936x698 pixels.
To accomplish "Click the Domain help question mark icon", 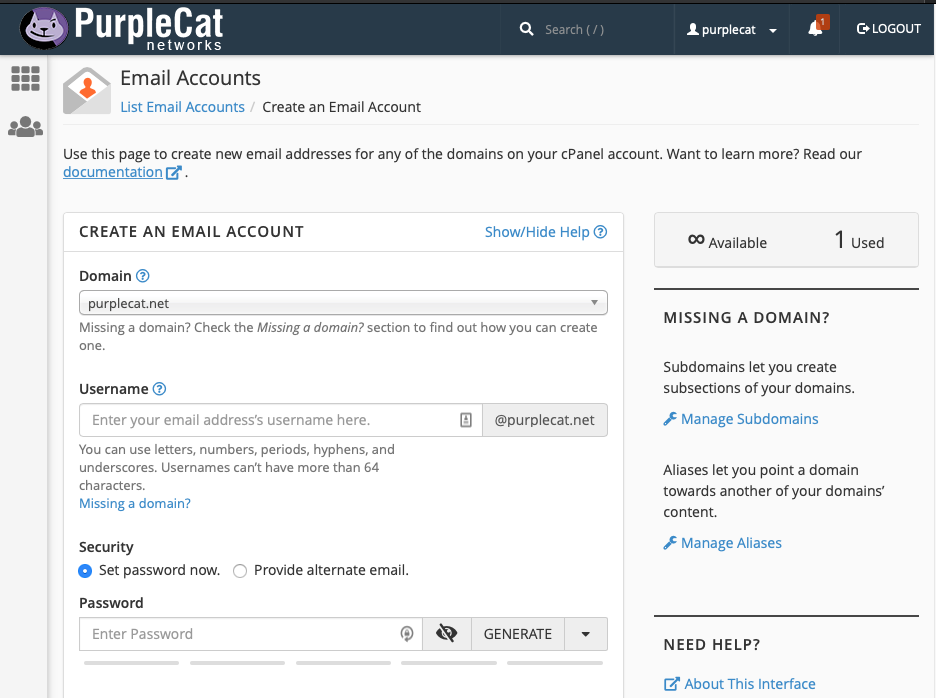I will point(143,276).
